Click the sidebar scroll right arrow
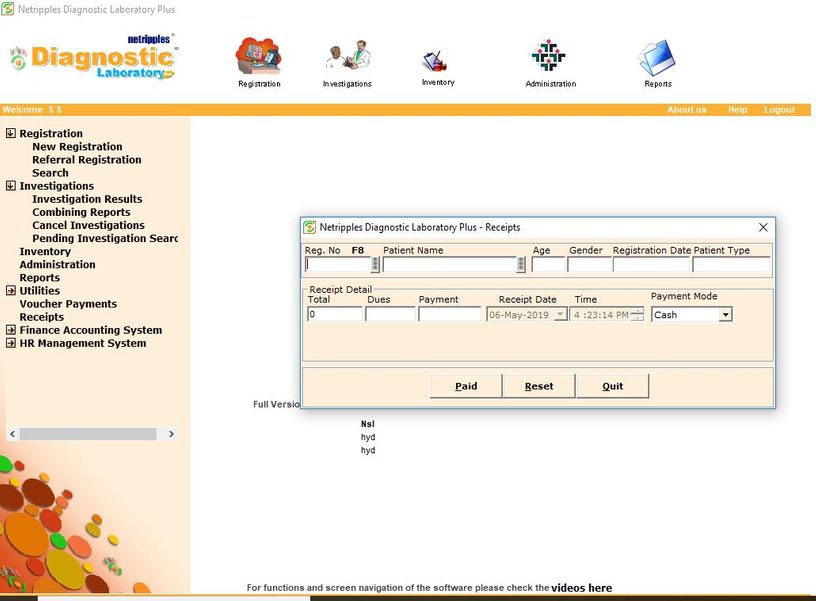 [171, 434]
